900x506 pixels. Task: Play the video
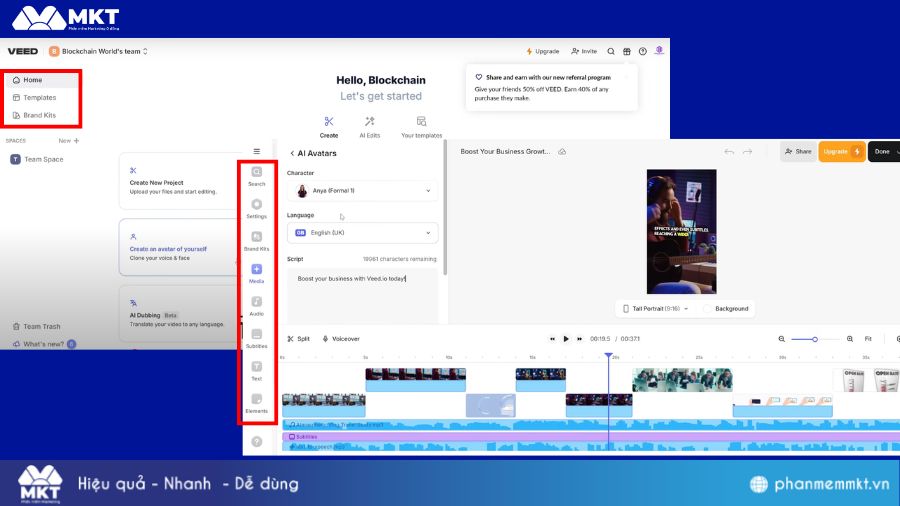pos(566,339)
